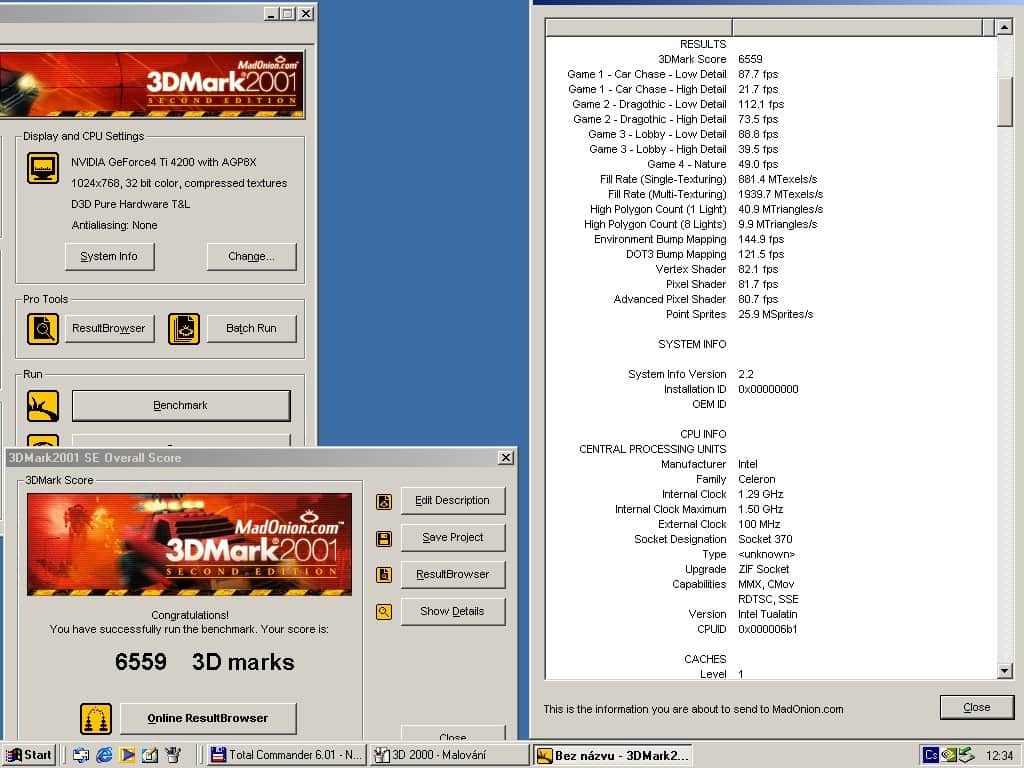
Task: Click the ResultBrowser document icon in score dialog
Action: coord(384,575)
